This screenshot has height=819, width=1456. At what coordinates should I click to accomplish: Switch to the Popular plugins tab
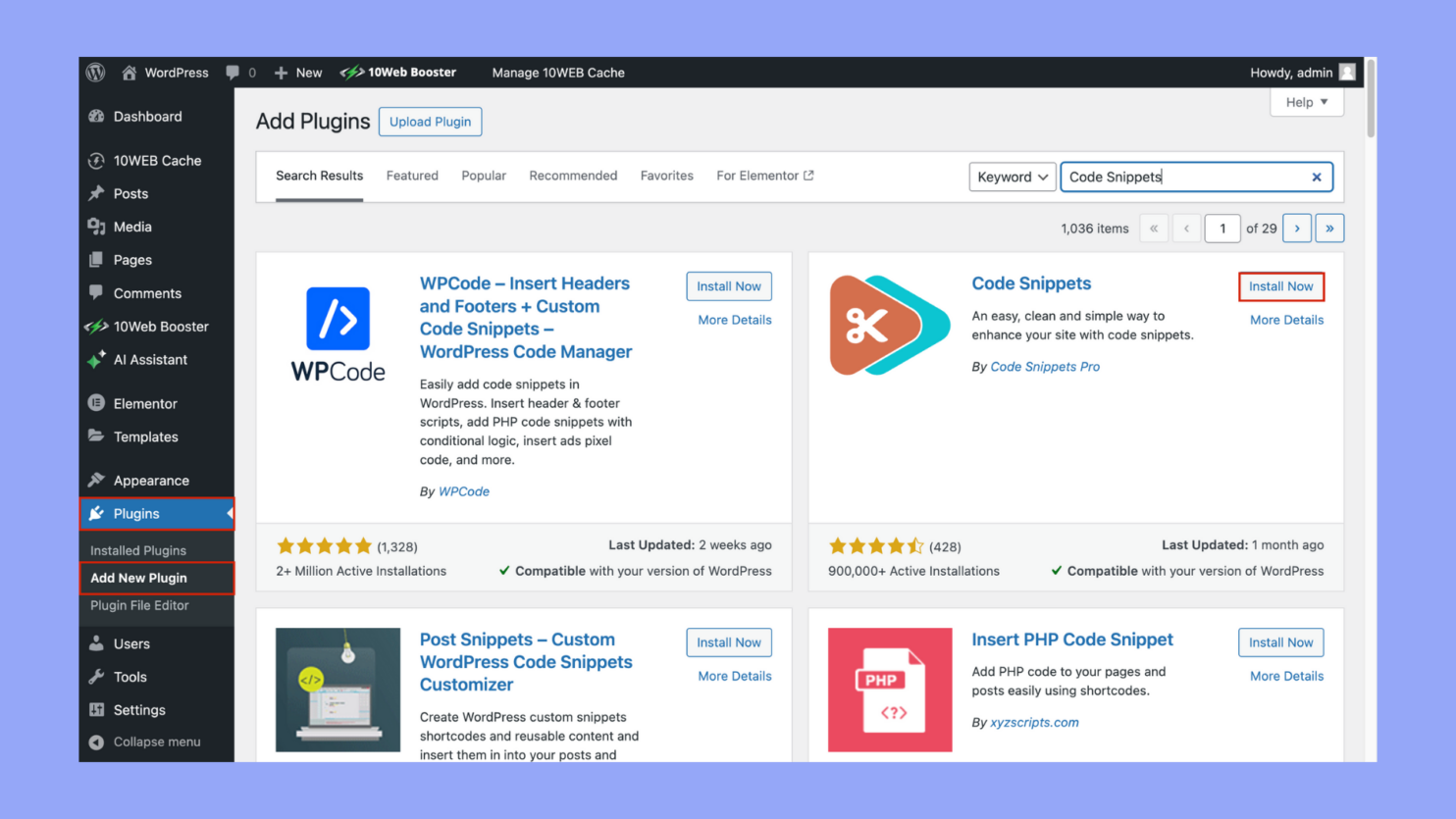click(x=484, y=175)
